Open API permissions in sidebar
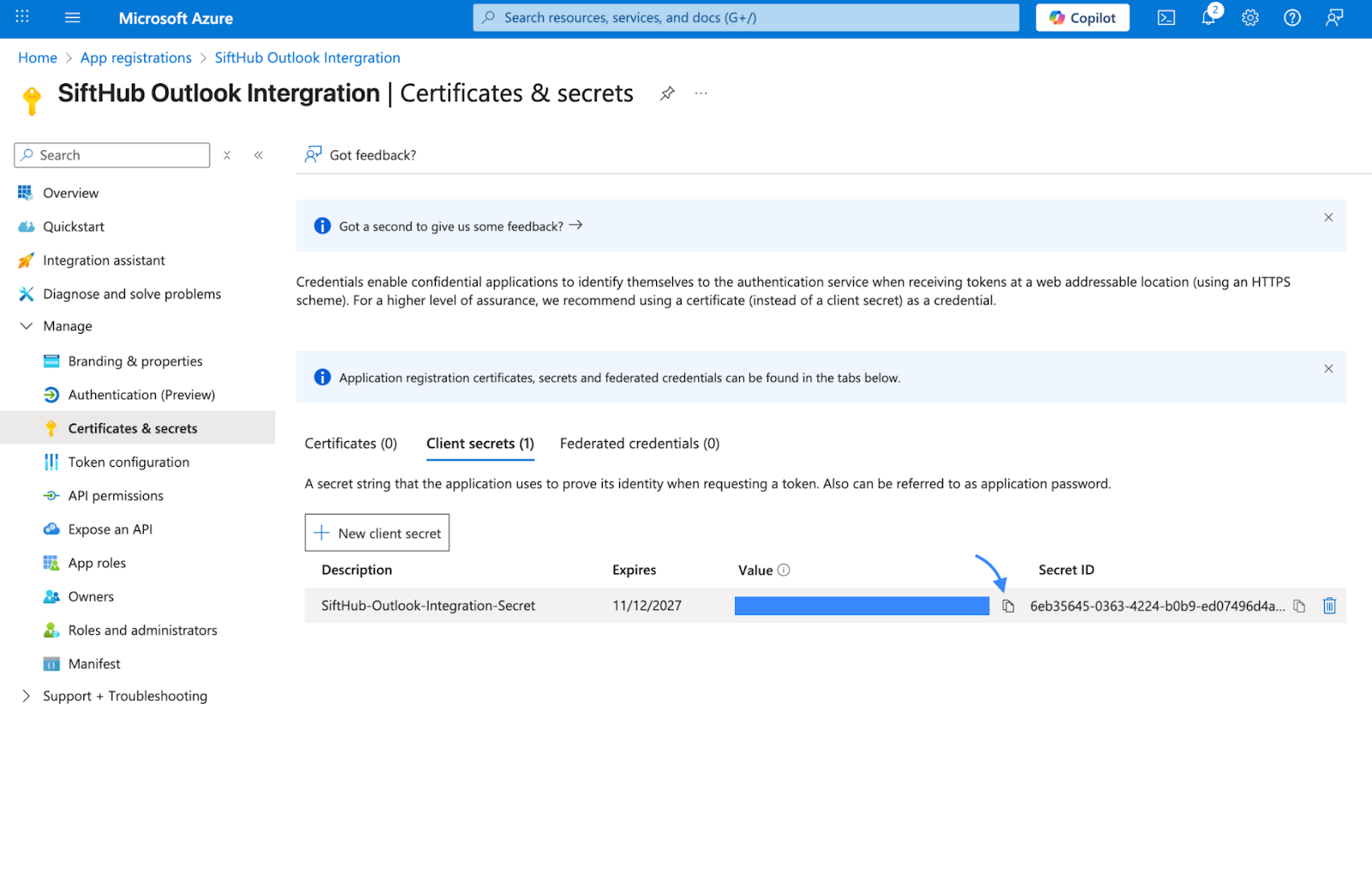 click(x=116, y=496)
